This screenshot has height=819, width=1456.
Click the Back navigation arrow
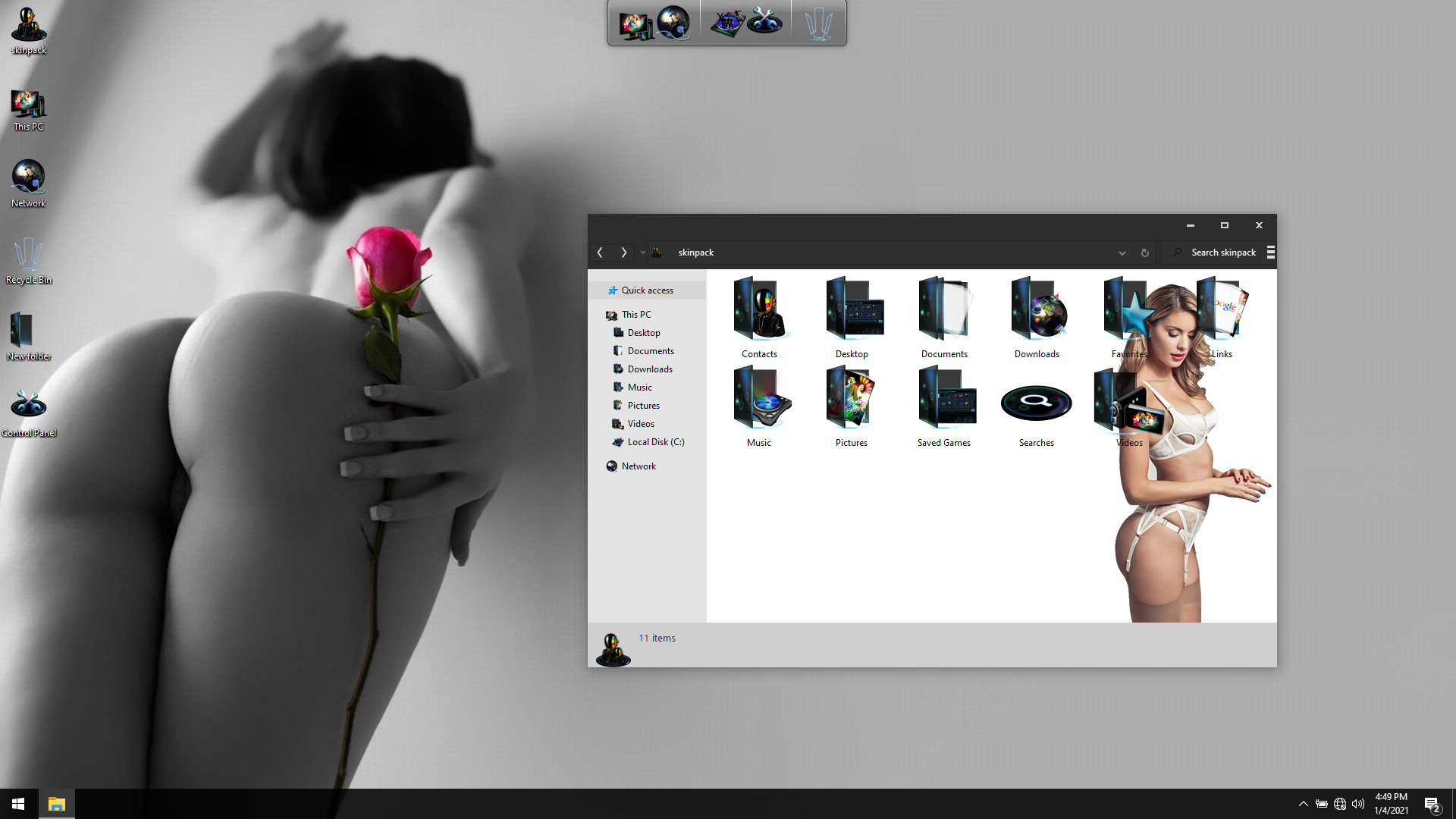600,253
